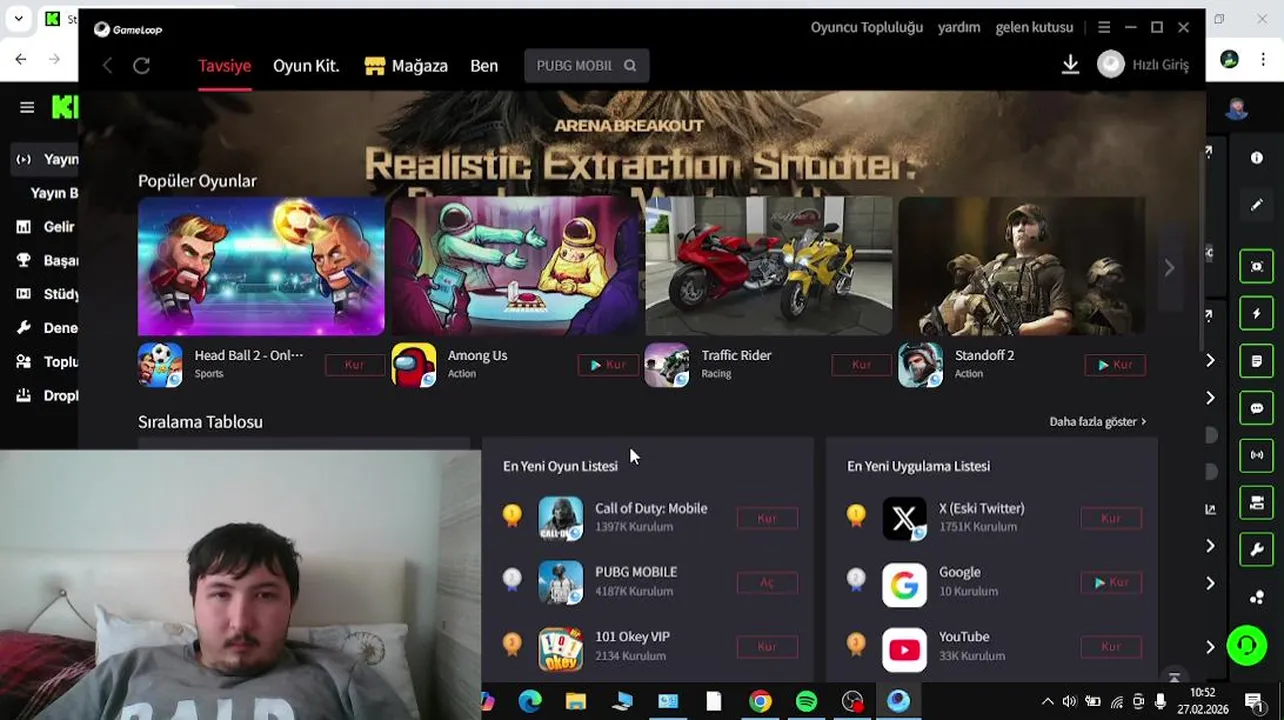Click the X (Eski Twitter) app icon
The image size is (1284, 720).
click(904, 518)
